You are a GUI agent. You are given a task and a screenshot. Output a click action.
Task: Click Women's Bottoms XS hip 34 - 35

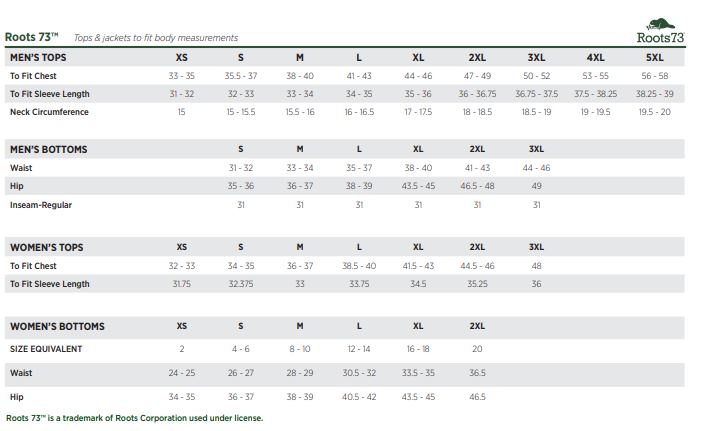[181, 397]
